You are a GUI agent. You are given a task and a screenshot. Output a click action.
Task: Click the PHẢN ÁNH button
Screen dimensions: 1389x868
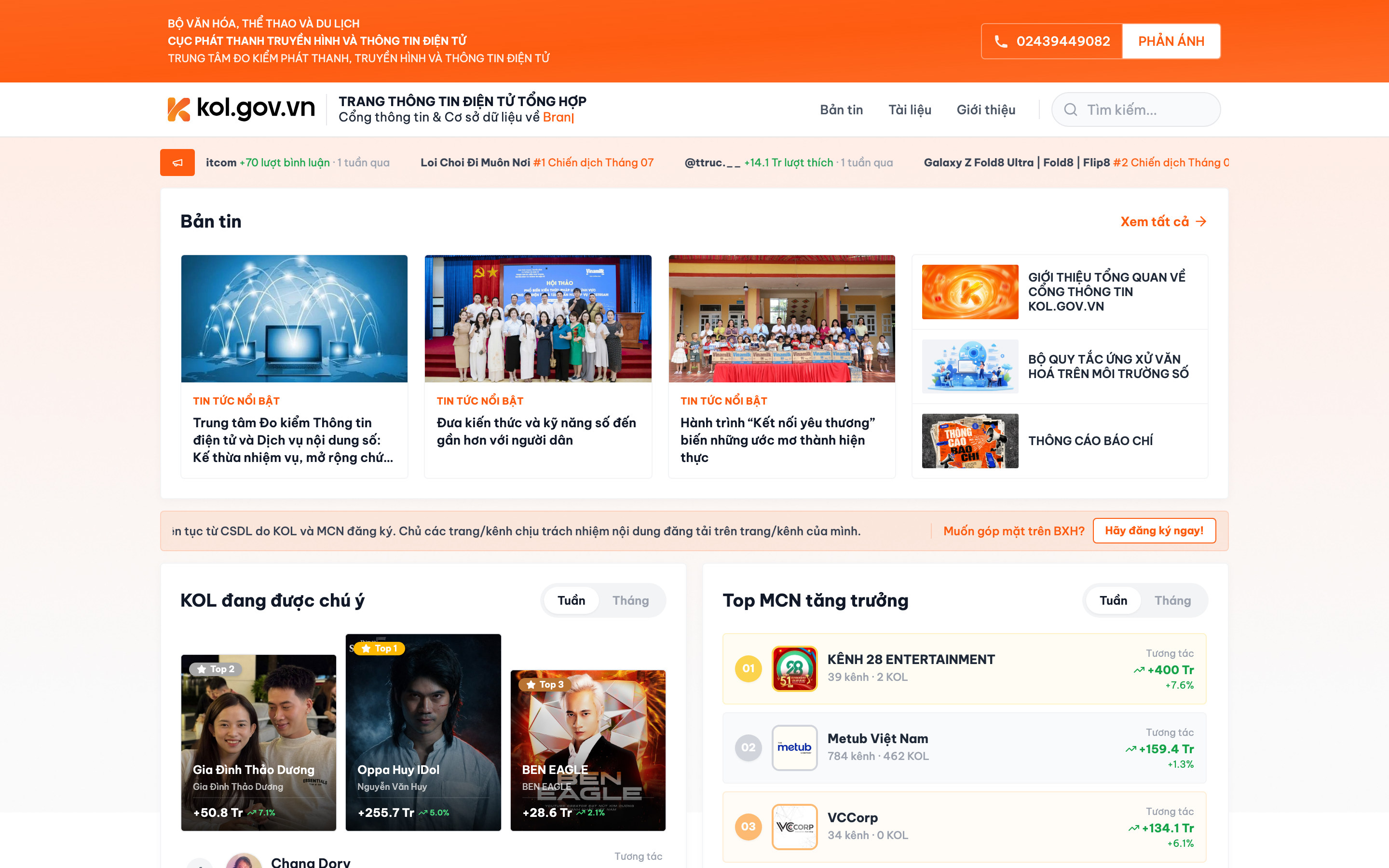1171,41
